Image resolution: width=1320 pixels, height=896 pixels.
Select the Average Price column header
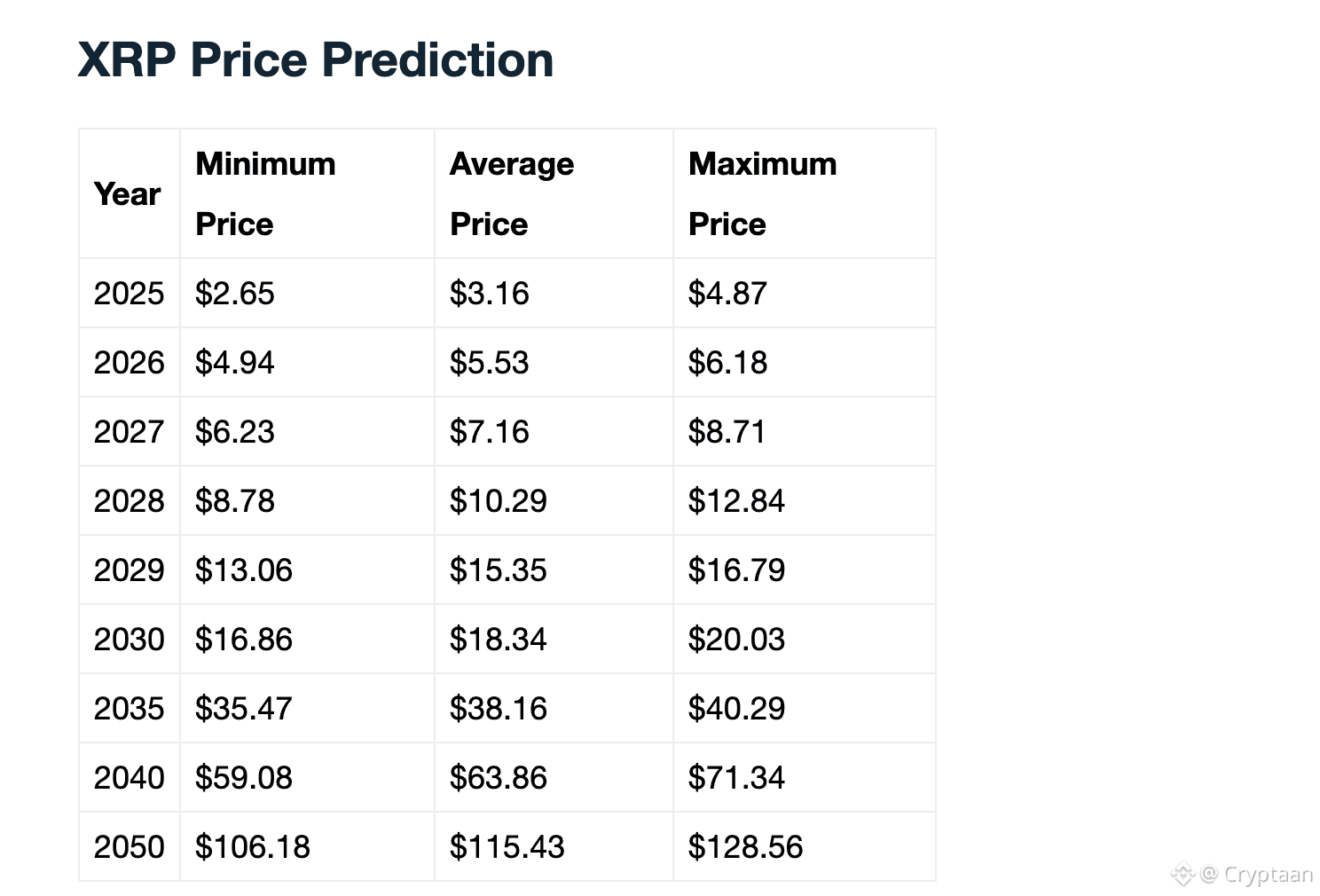pos(512,194)
